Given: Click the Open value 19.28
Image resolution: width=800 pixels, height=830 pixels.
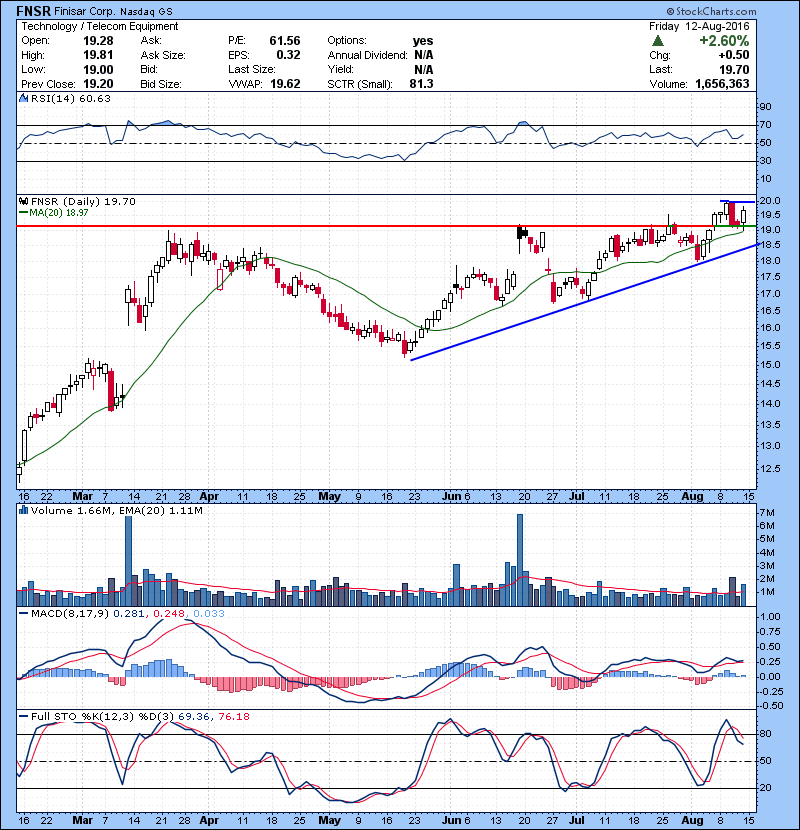Looking at the screenshot, I should [x=98, y=41].
